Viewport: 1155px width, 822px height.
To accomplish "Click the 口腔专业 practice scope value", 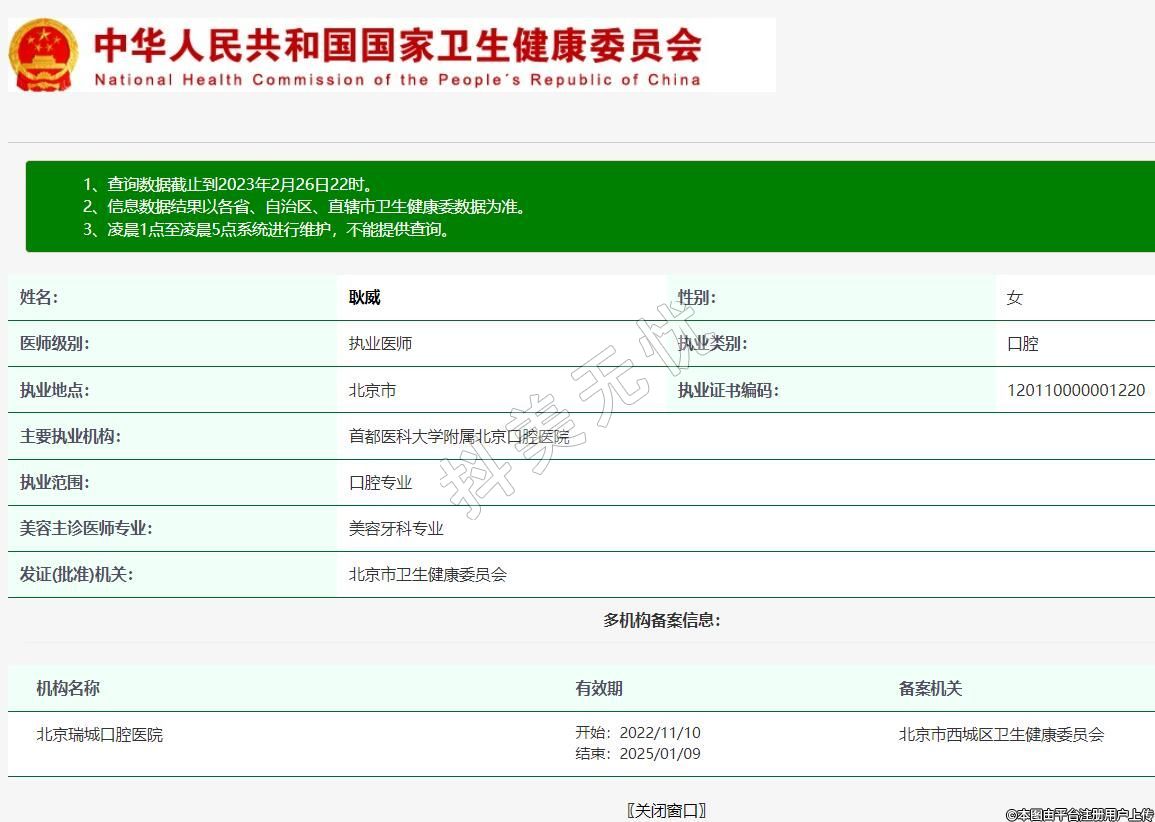I will click(x=380, y=482).
